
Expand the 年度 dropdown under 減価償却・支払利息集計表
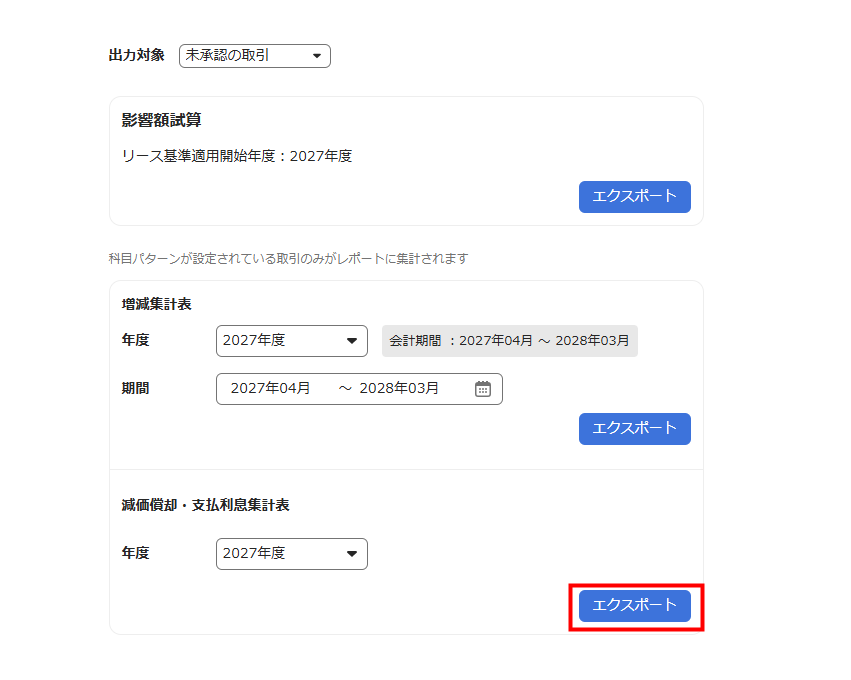pyautogui.click(x=291, y=554)
